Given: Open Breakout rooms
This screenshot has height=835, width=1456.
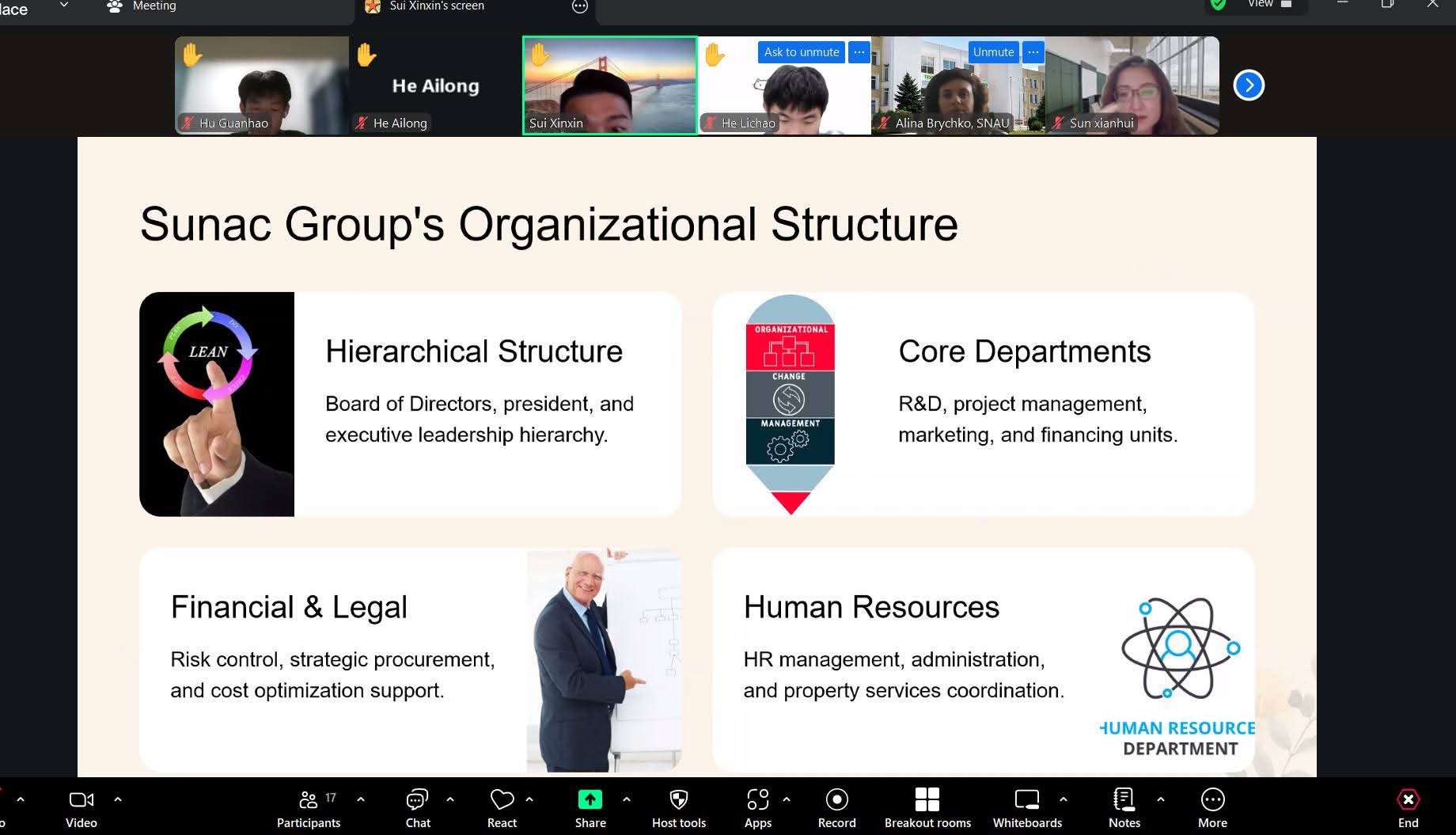Looking at the screenshot, I should (927, 801).
